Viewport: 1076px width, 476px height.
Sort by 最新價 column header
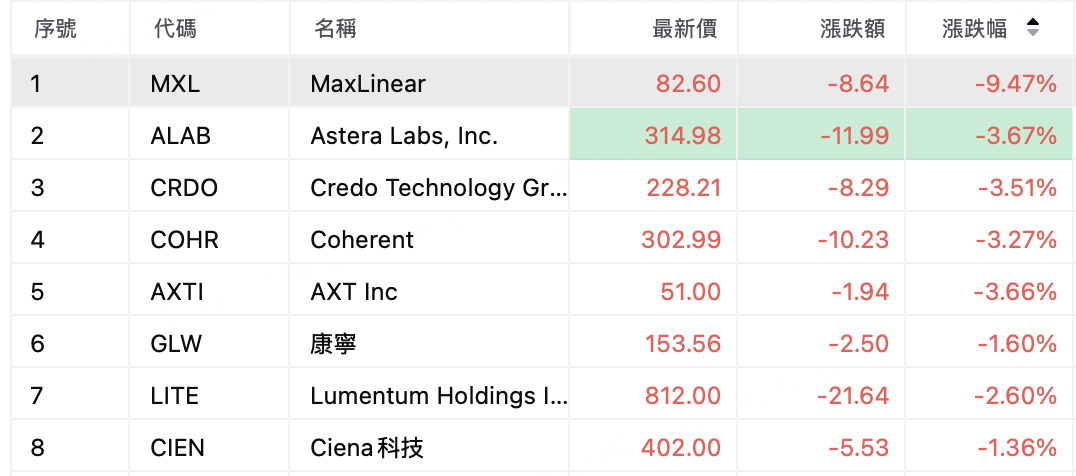(x=684, y=28)
